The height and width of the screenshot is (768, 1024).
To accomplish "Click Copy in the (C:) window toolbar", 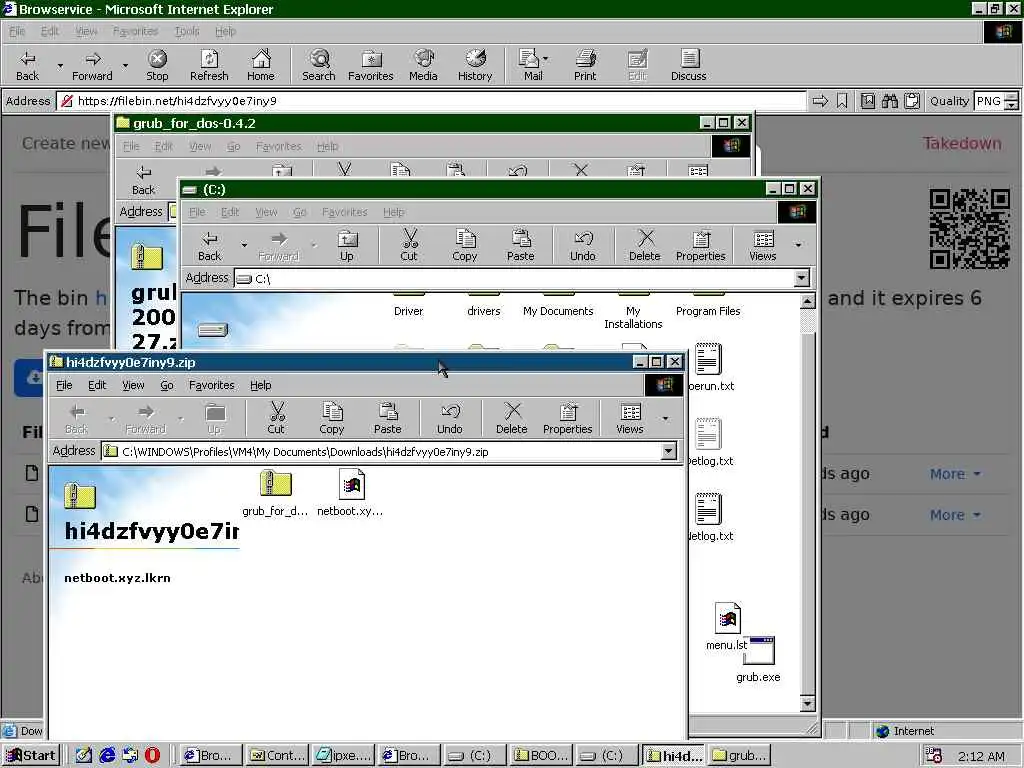I will tap(464, 246).
